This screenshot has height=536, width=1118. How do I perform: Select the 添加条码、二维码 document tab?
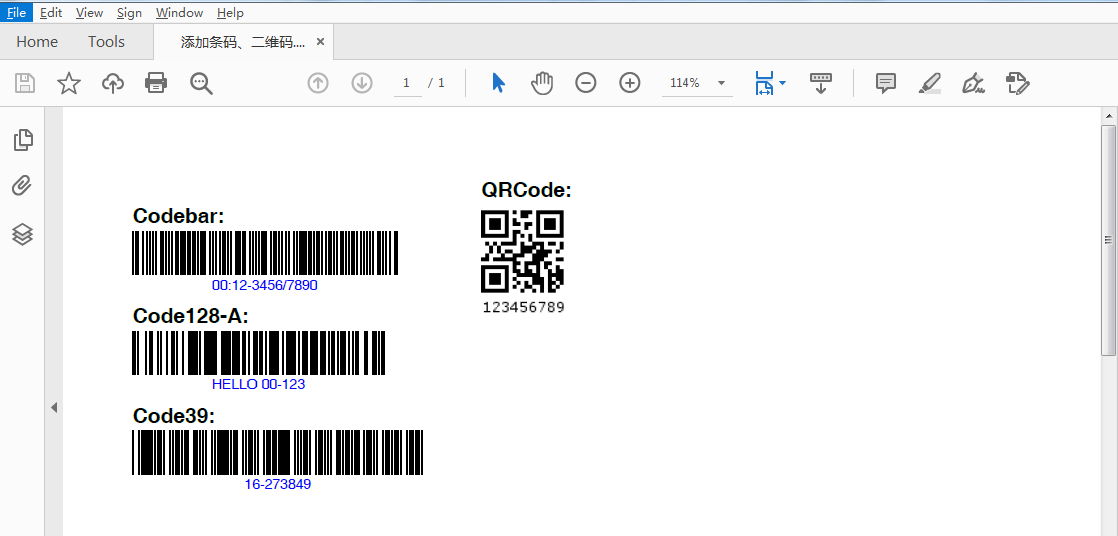tap(242, 42)
